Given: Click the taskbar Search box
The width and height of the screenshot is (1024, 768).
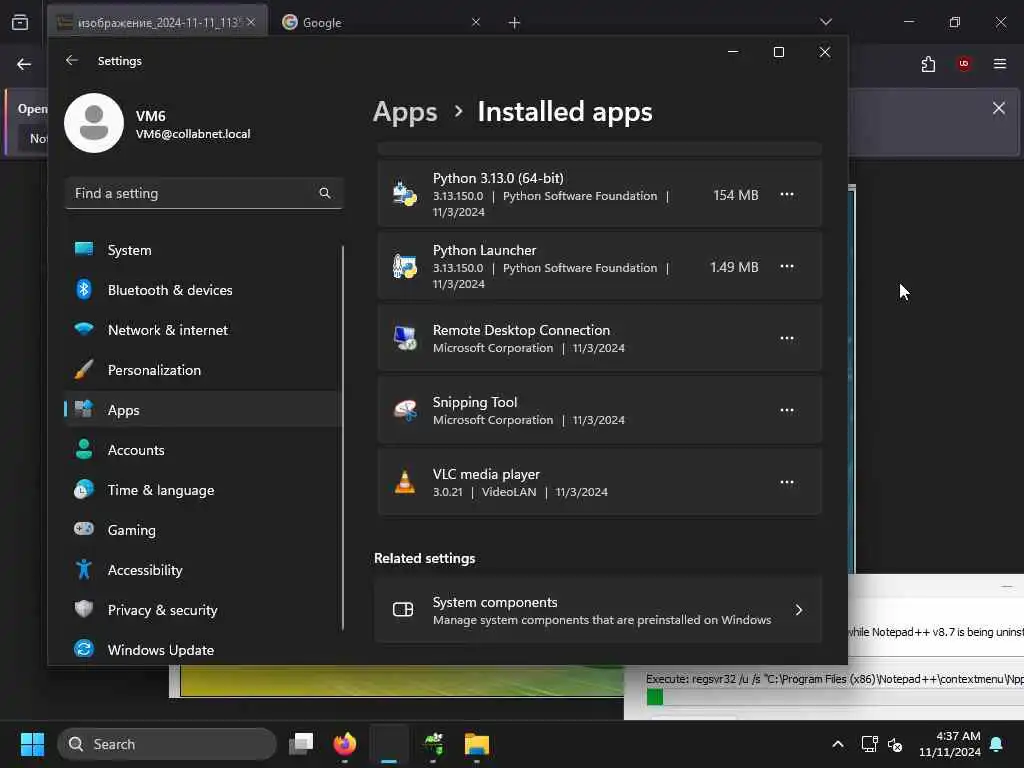Looking at the screenshot, I should pyautogui.click(x=167, y=744).
